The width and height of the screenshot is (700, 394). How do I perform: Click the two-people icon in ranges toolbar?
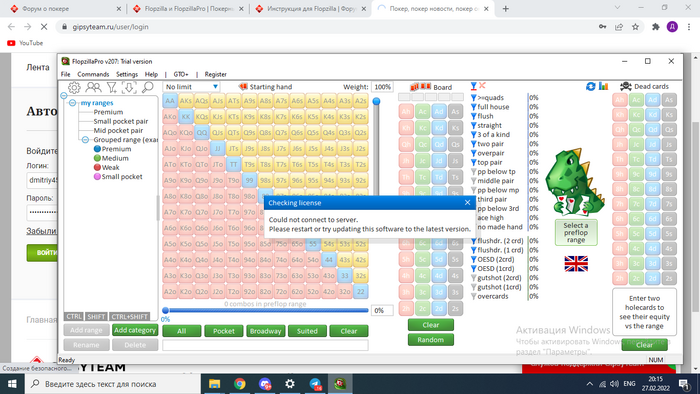pyautogui.click(x=93, y=87)
